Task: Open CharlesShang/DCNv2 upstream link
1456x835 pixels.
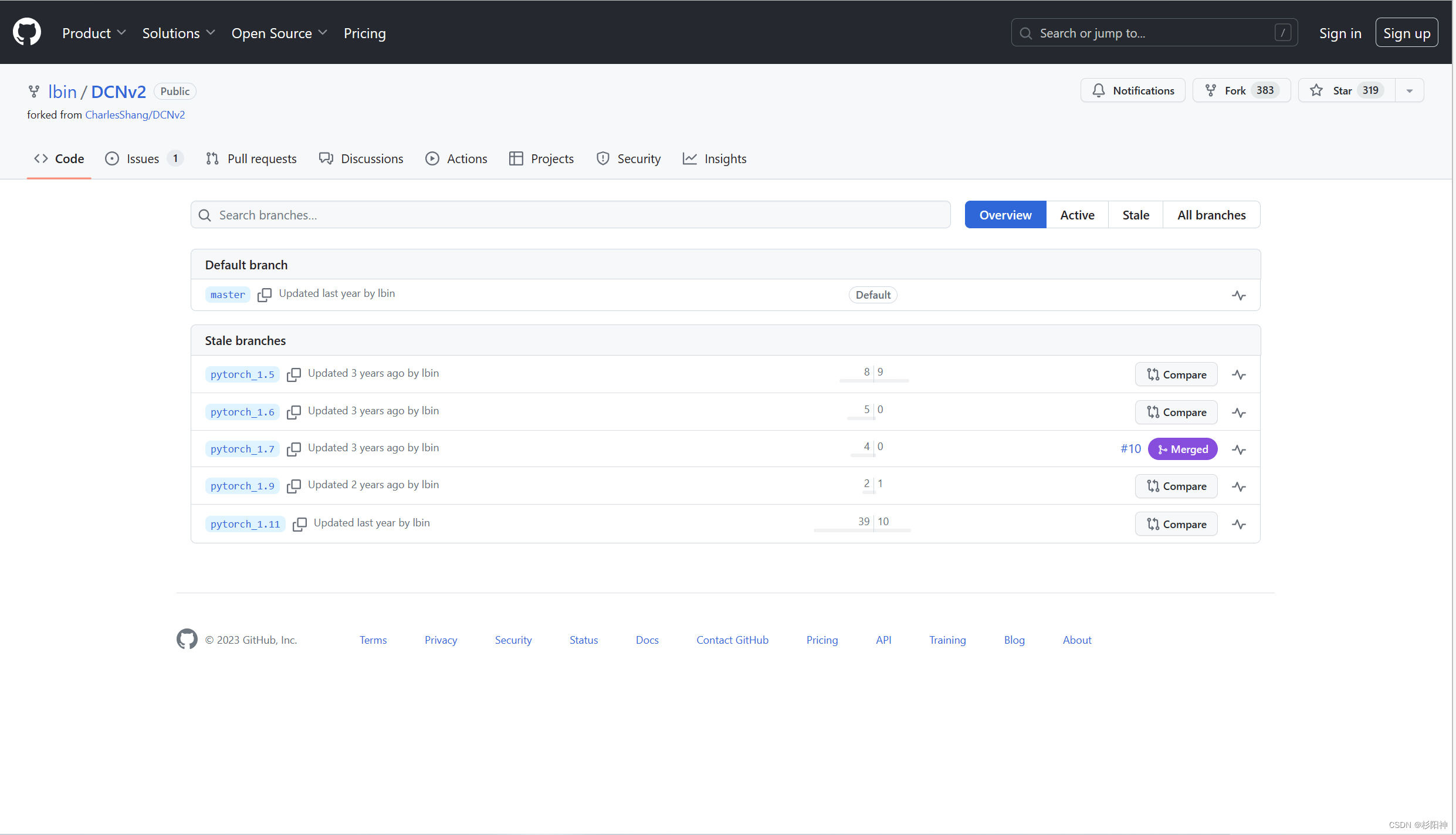Action: [135, 114]
